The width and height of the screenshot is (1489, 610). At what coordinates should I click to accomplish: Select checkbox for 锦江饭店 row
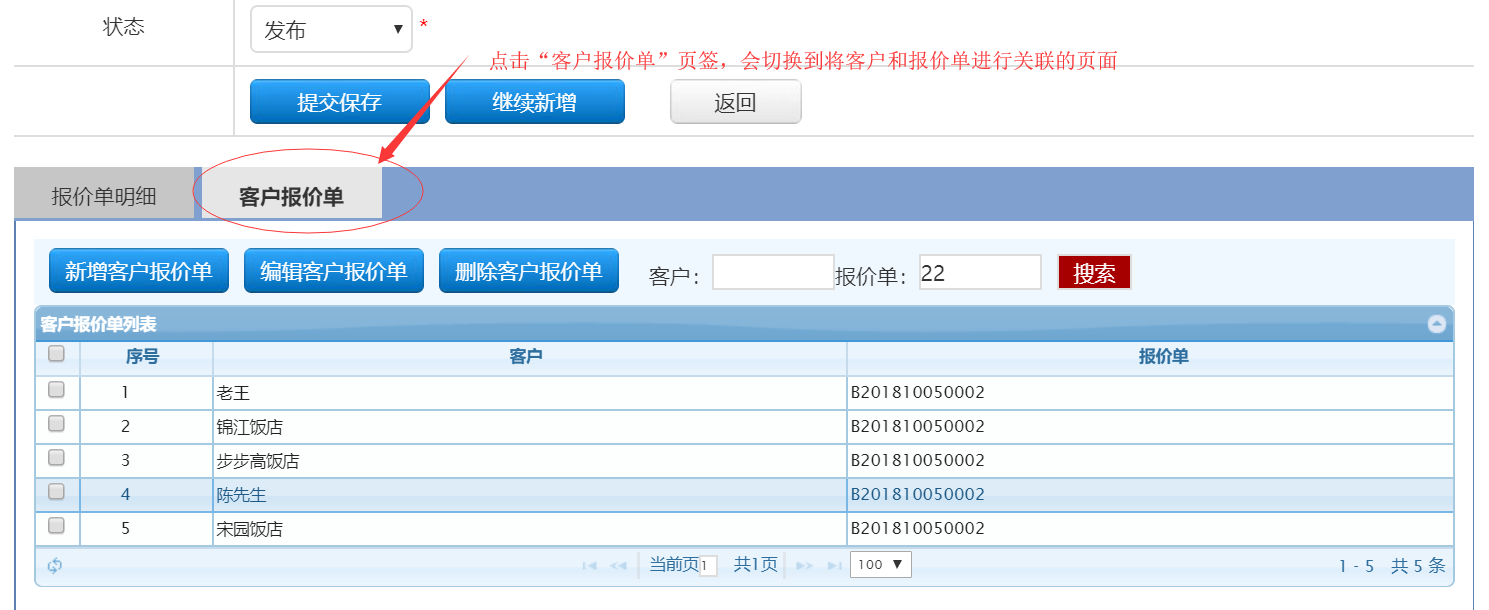click(x=57, y=424)
